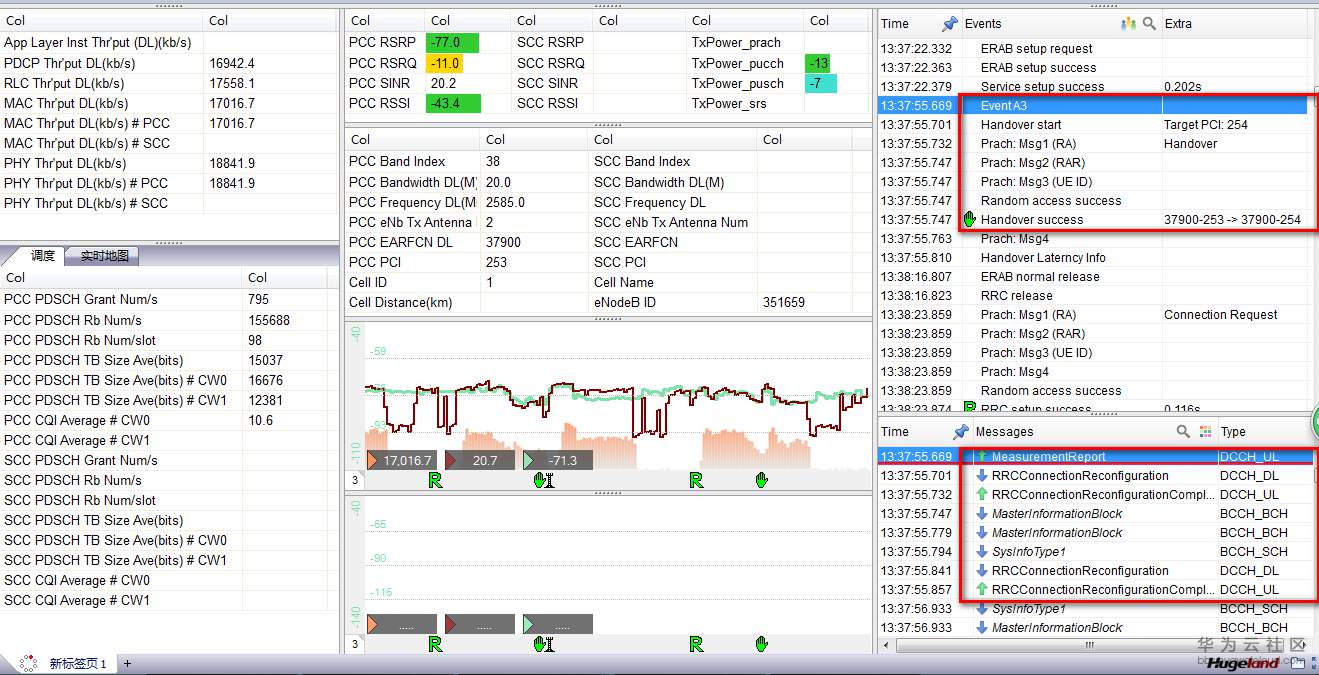1319x675 pixels.
Task: Click the PCC SINR value 20.2
Action: coord(443,83)
